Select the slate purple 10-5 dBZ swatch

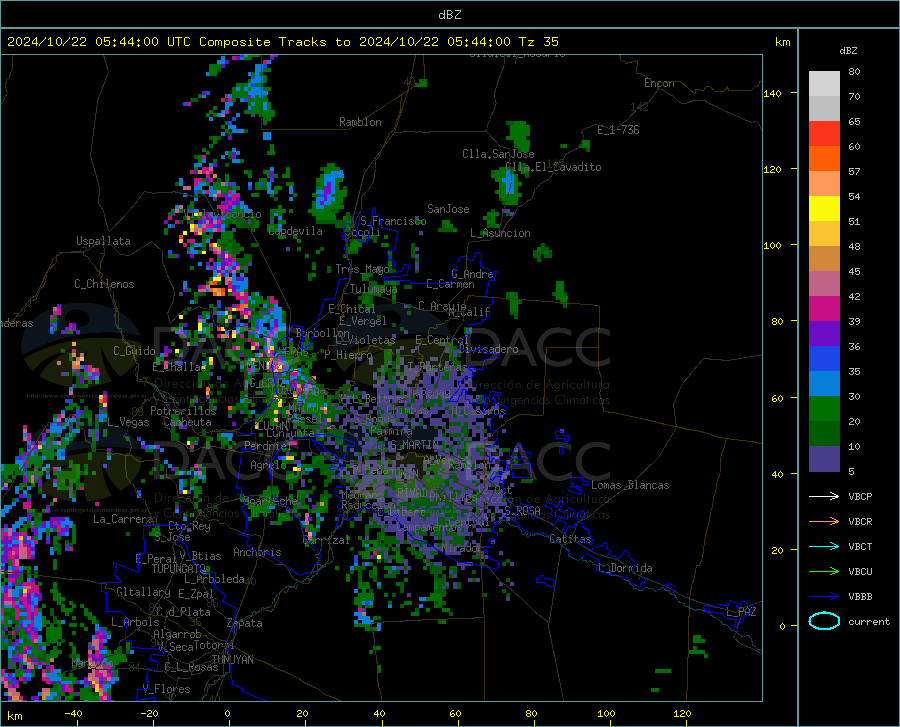click(824, 459)
